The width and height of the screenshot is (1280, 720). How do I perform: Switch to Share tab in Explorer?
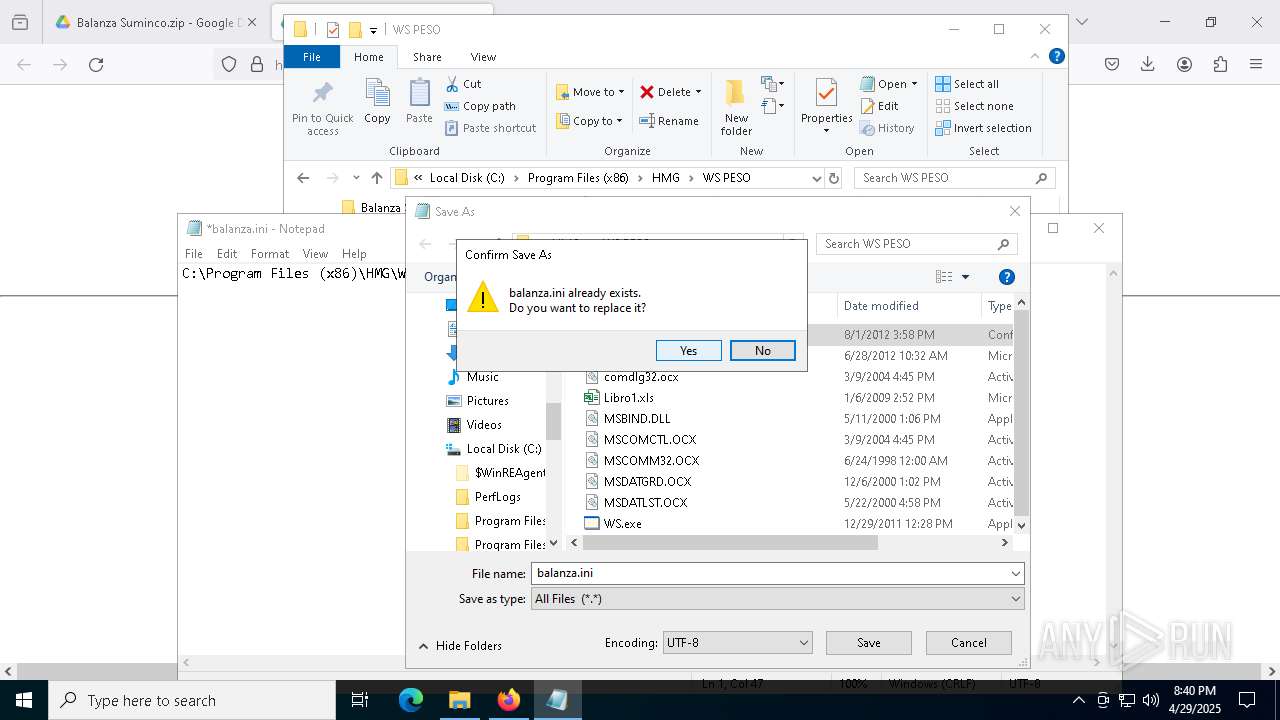point(427,57)
